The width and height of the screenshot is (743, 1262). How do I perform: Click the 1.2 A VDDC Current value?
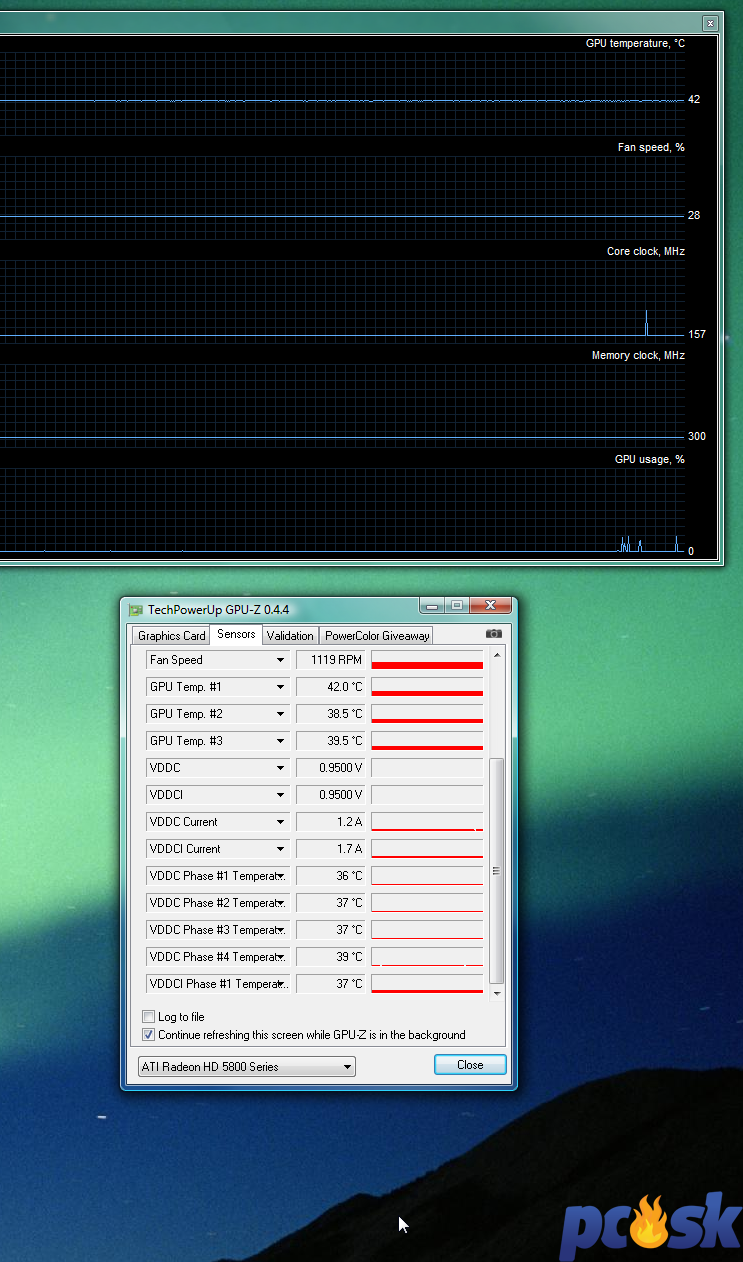point(332,822)
